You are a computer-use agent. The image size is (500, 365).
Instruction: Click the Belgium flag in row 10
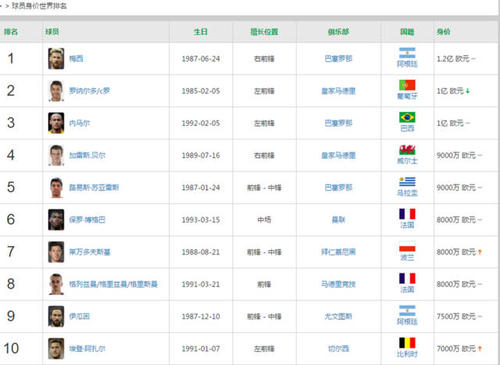(407, 343)
